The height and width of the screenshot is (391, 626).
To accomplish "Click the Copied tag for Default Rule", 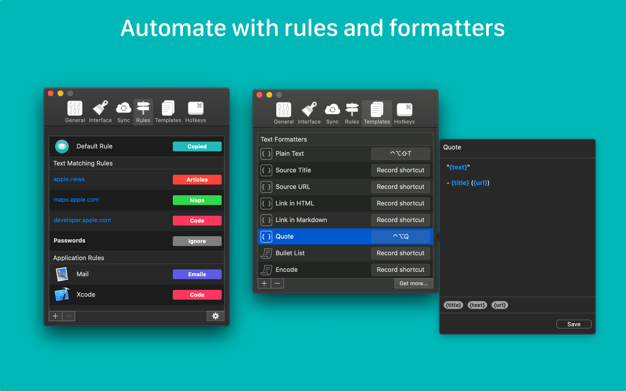I will (x=197, y=147).
